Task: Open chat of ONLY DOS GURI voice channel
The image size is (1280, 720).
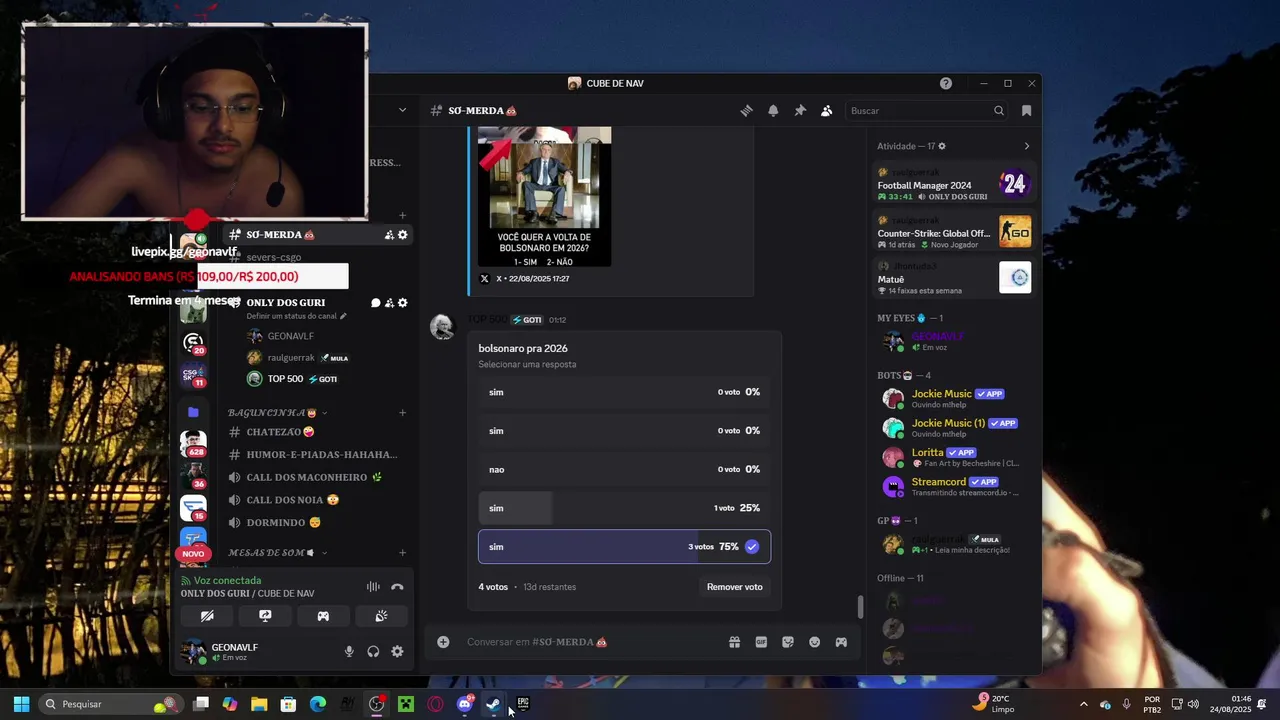Action: 376,303
